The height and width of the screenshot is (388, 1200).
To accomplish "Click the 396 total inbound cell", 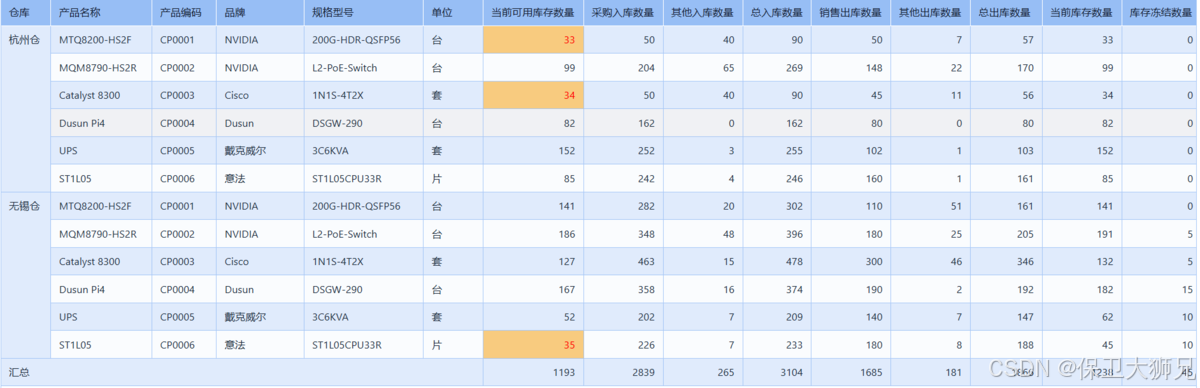I will pos(776,234).
